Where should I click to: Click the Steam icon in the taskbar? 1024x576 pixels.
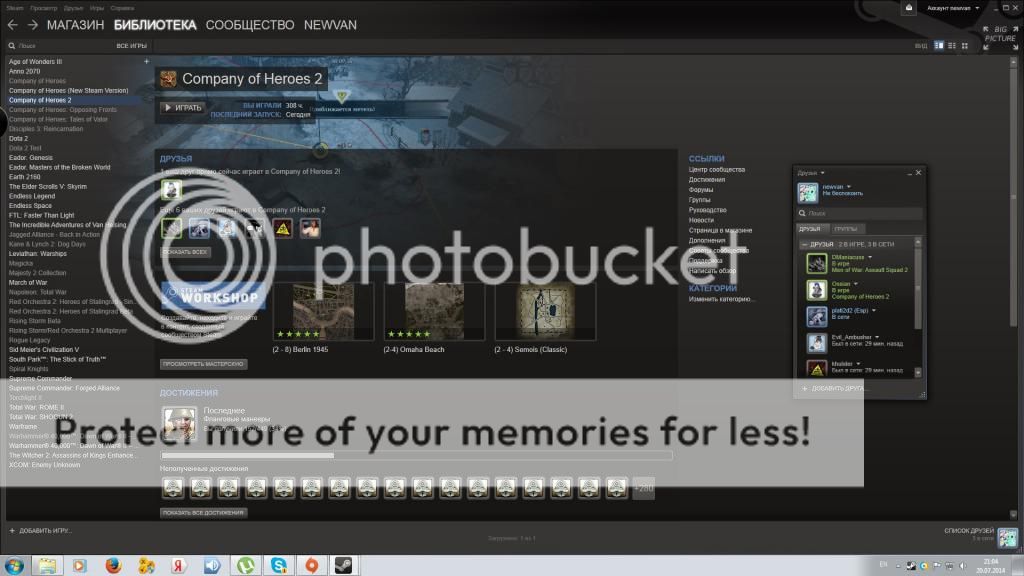click(344, 565)
